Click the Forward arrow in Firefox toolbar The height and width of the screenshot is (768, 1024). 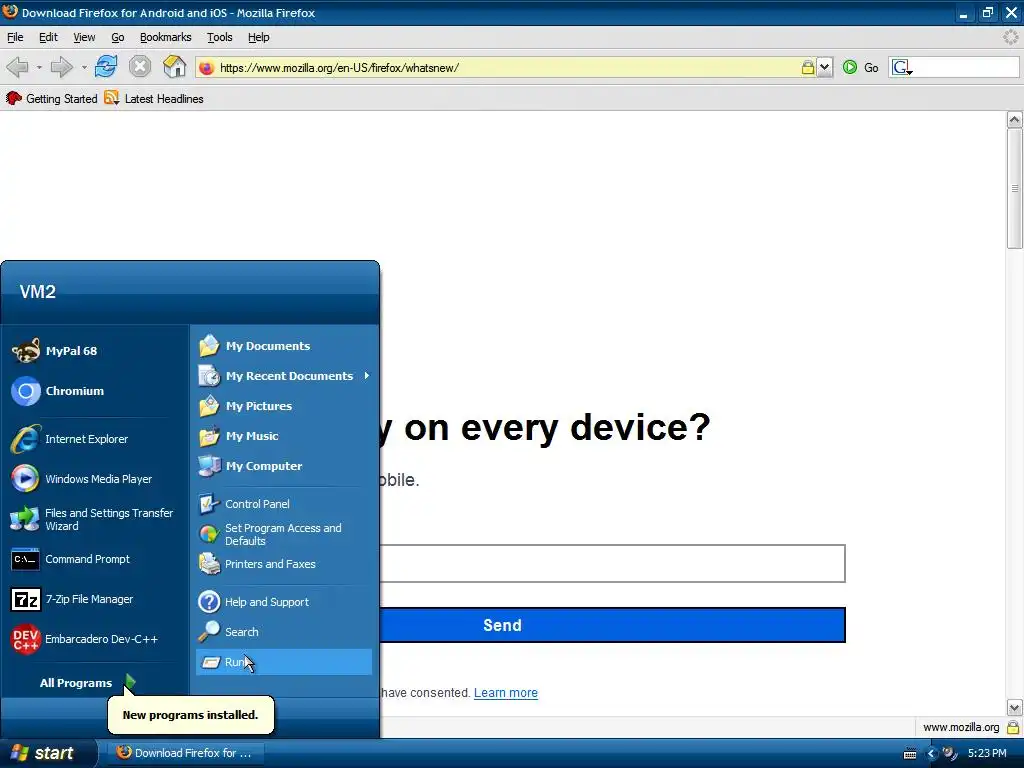[x=61, y=67]
